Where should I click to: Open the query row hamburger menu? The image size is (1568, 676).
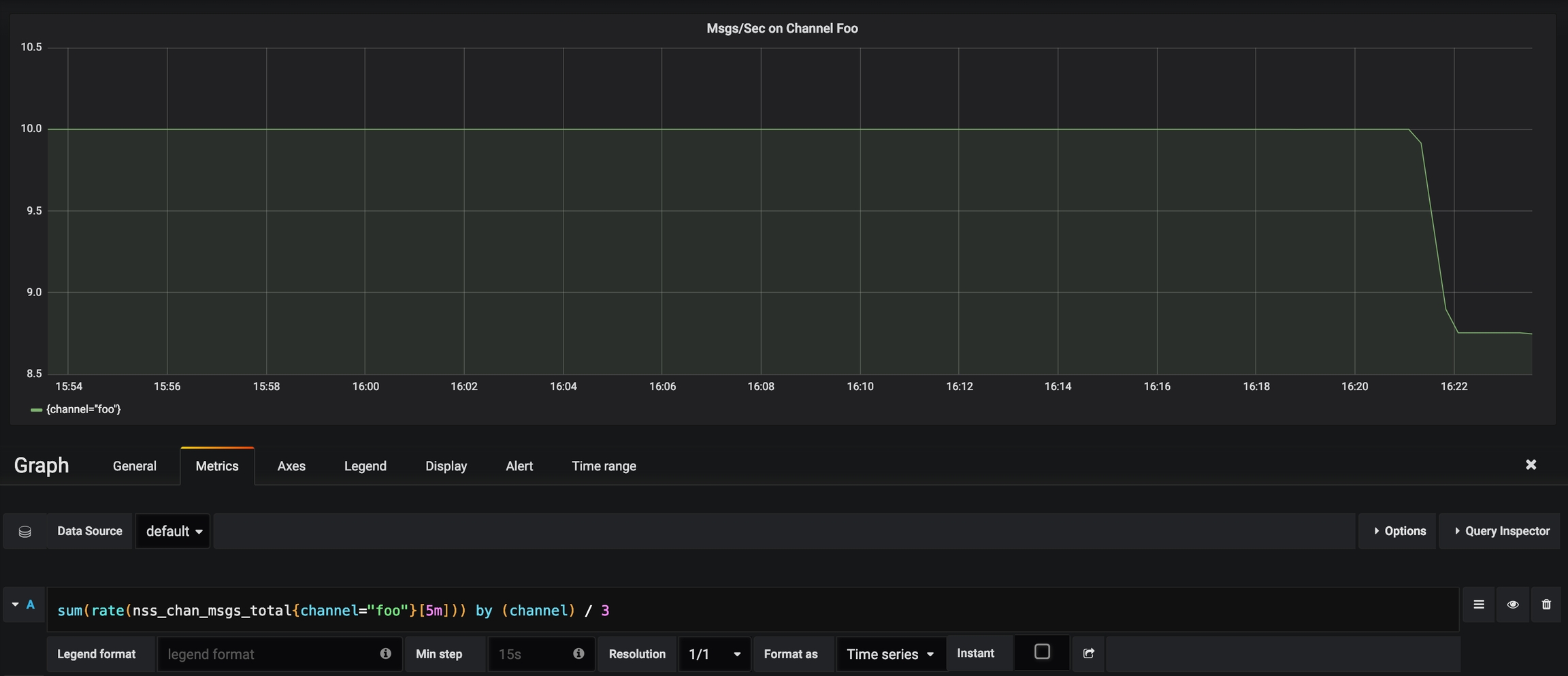click(1478, 605)
